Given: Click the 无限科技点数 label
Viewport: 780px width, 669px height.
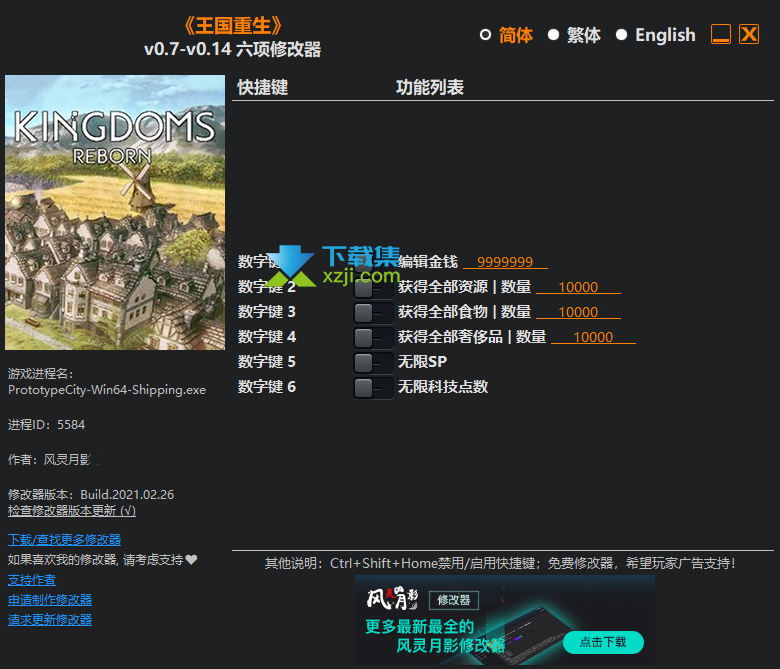Looking at the screenshot, I should (x=443, y=386).
